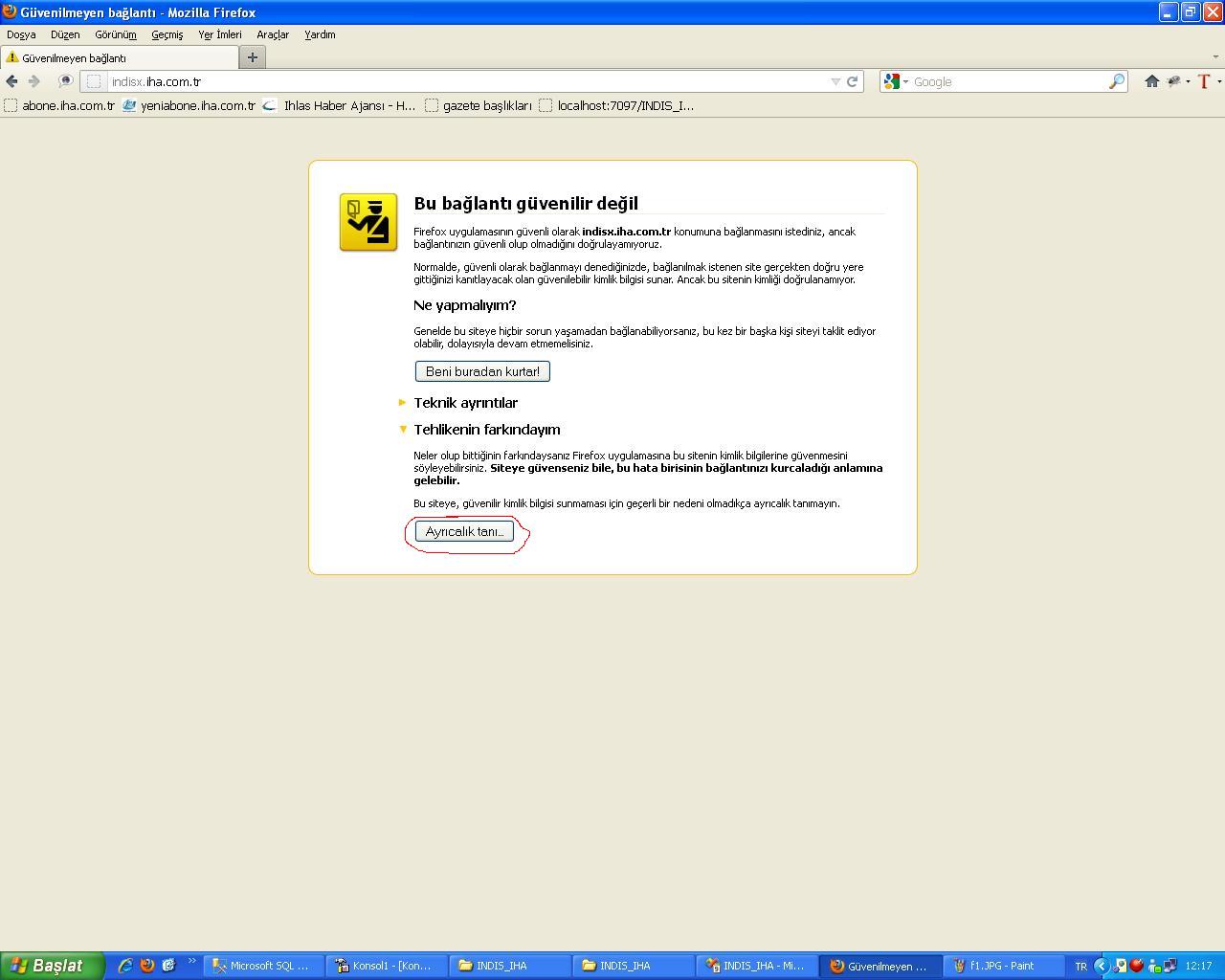Click the private browsing mask icon
This screenshot has width=1225, height=980.
(65, 81)
